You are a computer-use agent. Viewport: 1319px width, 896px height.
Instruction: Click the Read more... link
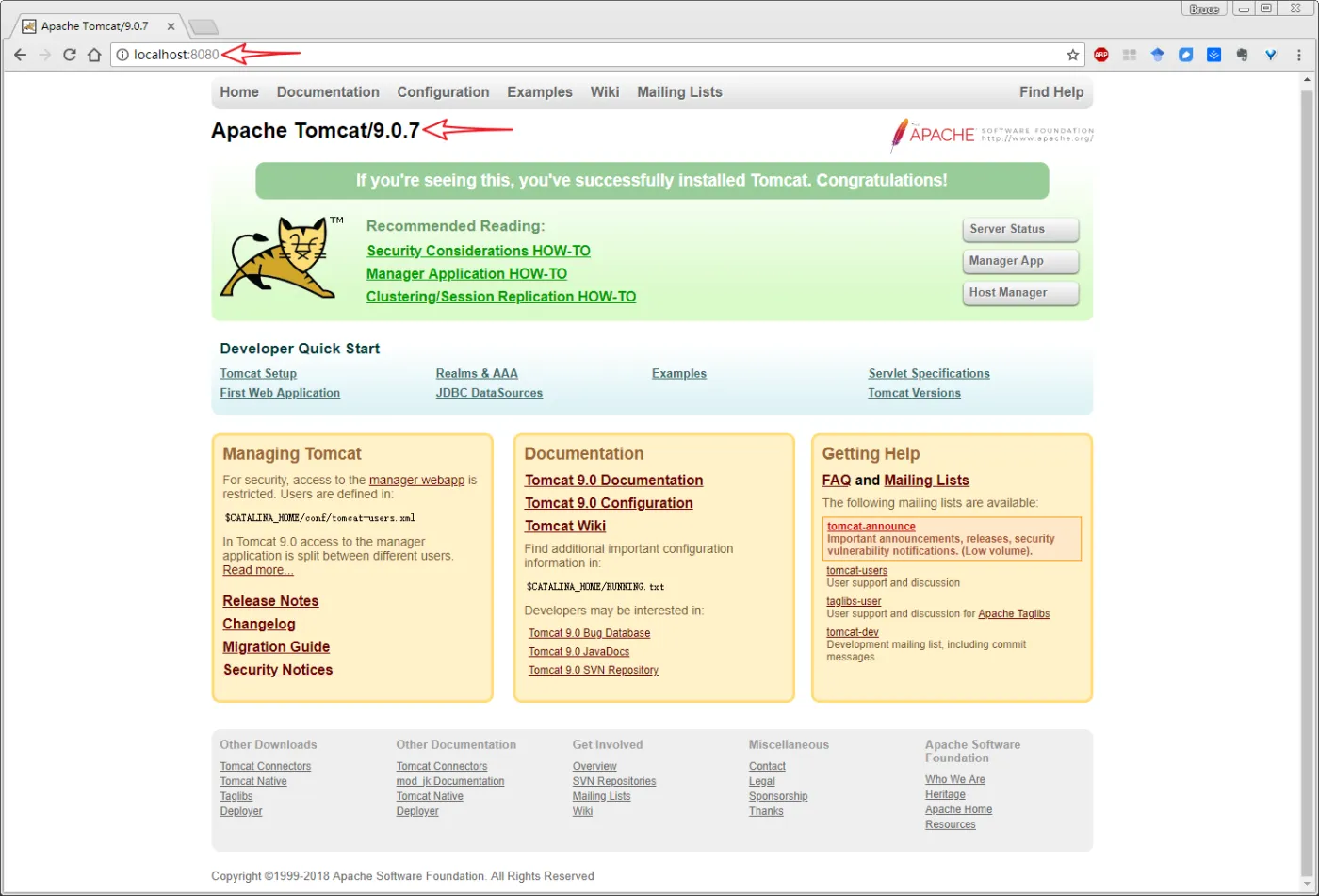(258, 570)
